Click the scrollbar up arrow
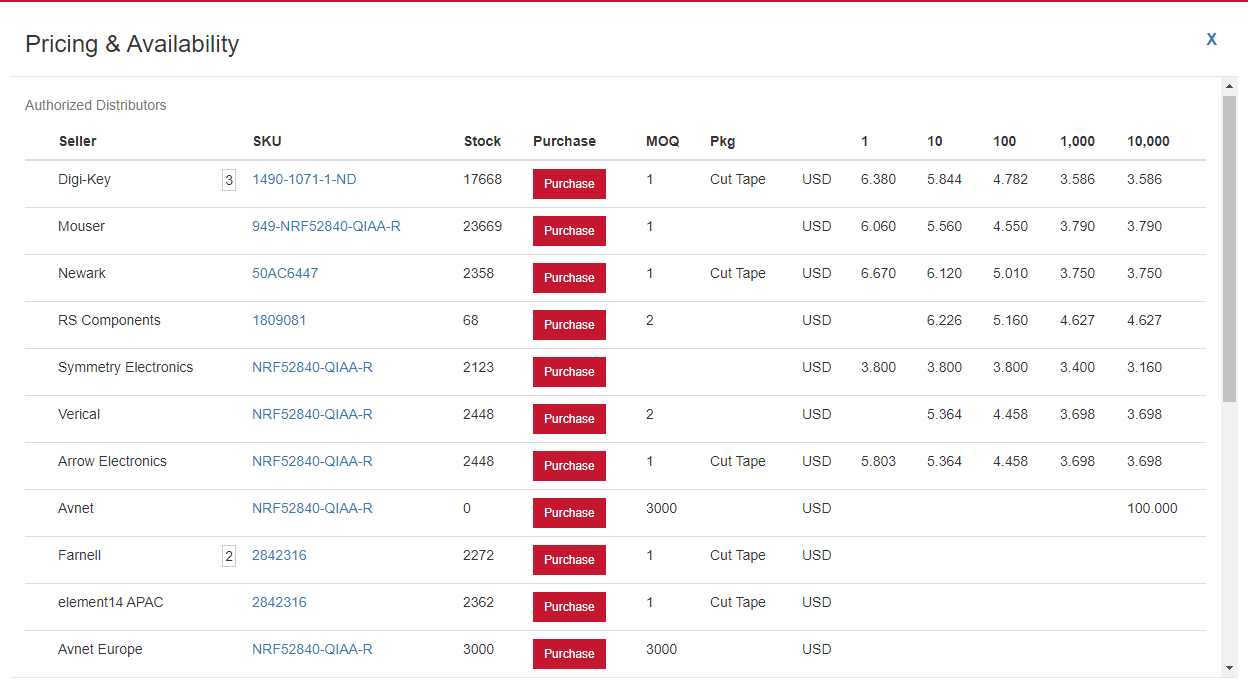Viewport: 1248px width, 697px height. pyautogui.click(x=1229, y=87)
